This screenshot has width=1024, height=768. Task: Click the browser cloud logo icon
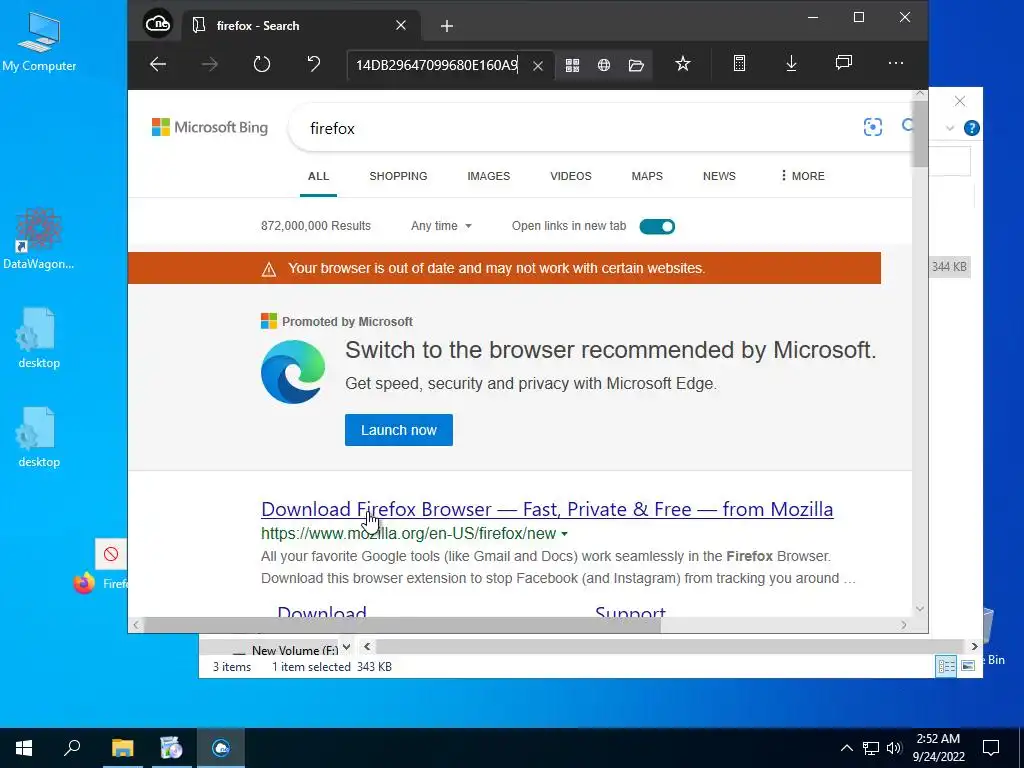click(x=157, y=25)
